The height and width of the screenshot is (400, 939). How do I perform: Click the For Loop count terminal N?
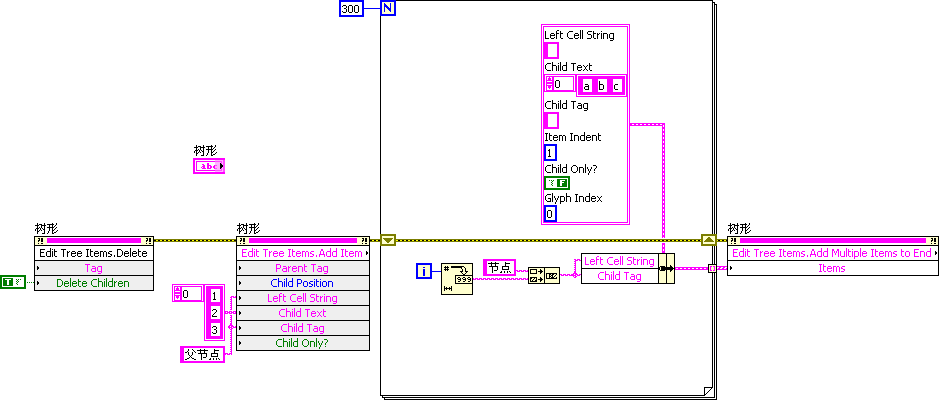(x=387, y=9)
